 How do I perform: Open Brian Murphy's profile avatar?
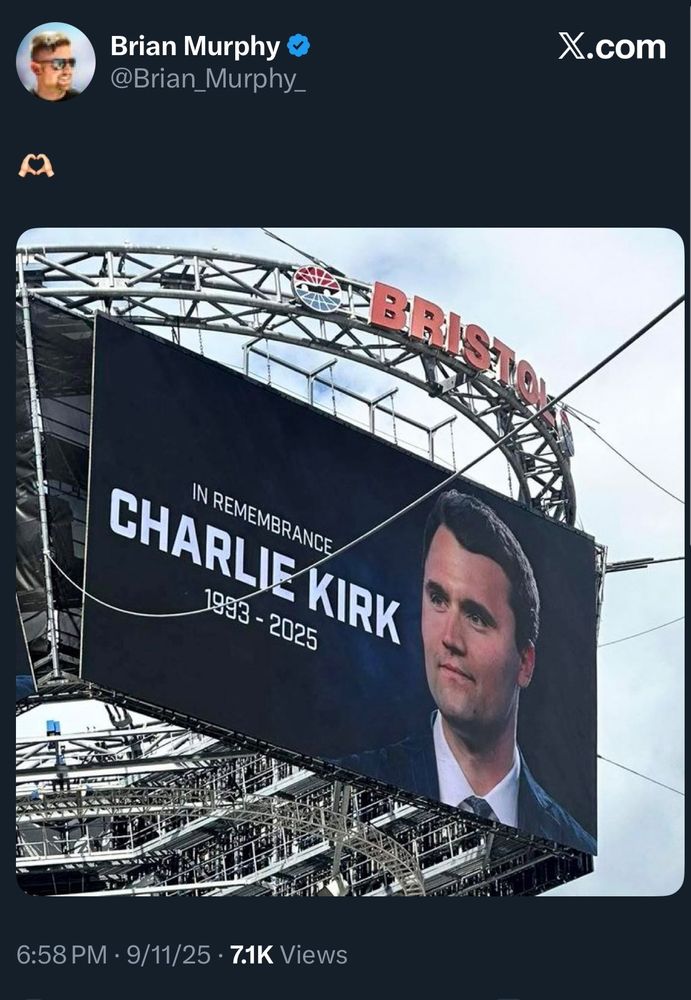click(x=56, y=62)
